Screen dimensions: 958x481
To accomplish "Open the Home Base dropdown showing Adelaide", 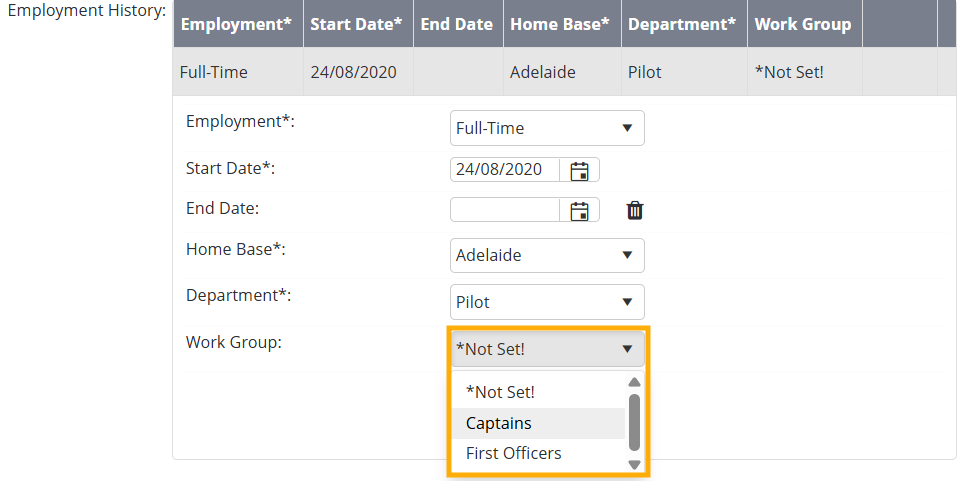I will pos(546,255).
